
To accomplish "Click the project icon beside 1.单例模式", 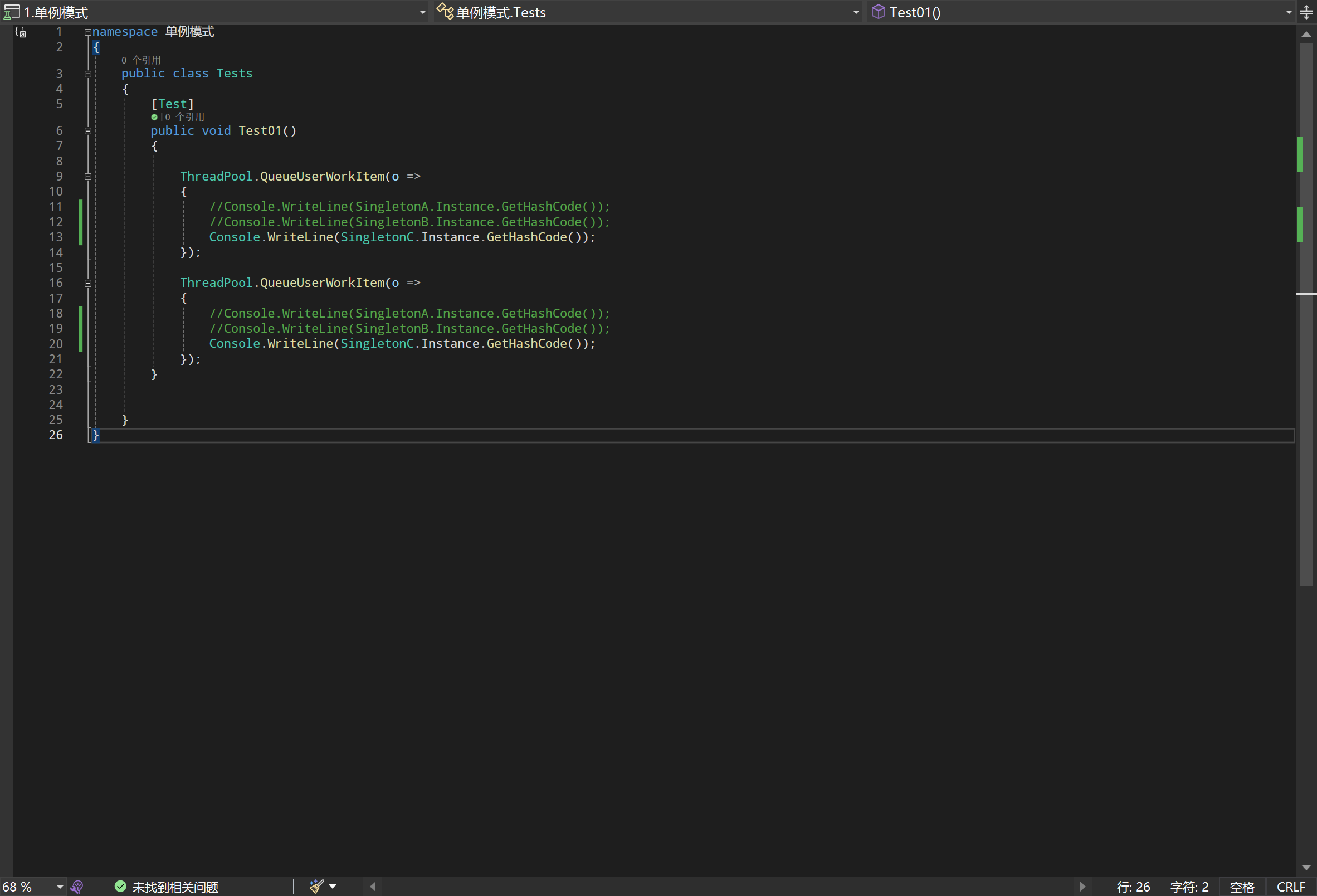I will pos(11,12).
